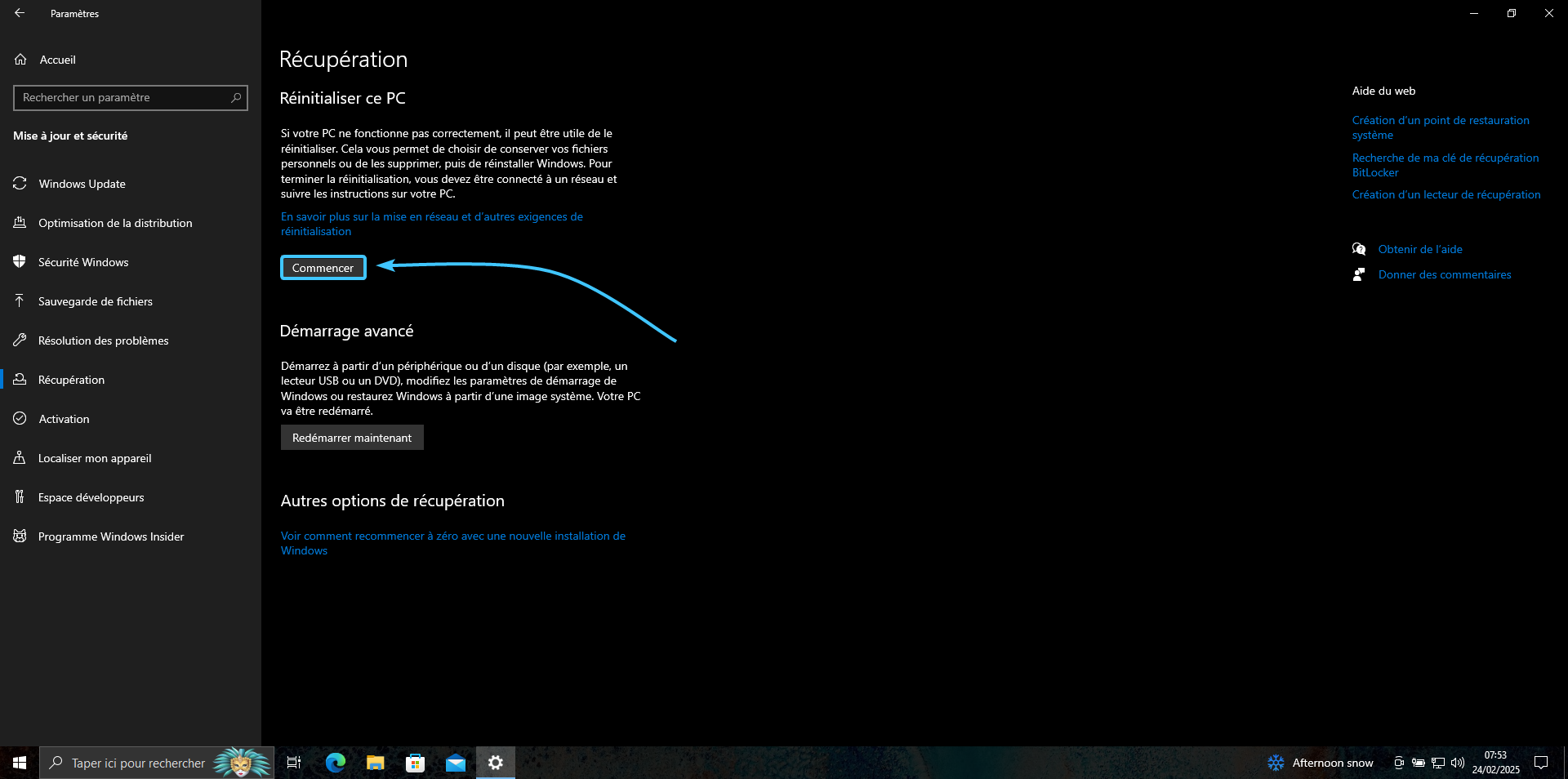The height and width of the screenshot is (779, 1568).
Task: Click the Activation checkmark icon
Action: (20, 419)
